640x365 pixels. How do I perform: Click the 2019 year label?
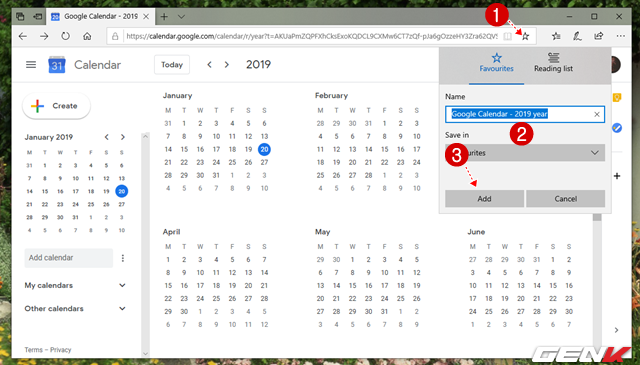258,65
